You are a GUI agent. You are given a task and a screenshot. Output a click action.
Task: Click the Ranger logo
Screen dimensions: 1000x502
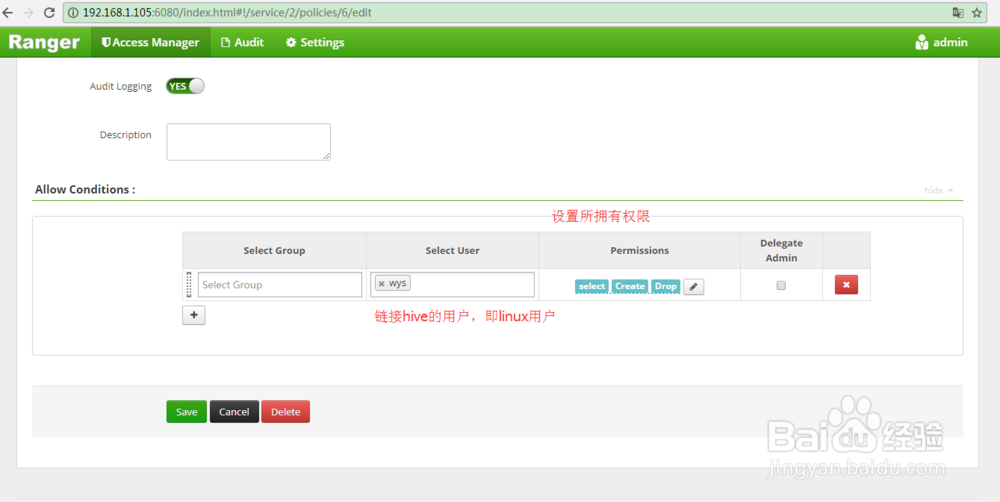44,42
